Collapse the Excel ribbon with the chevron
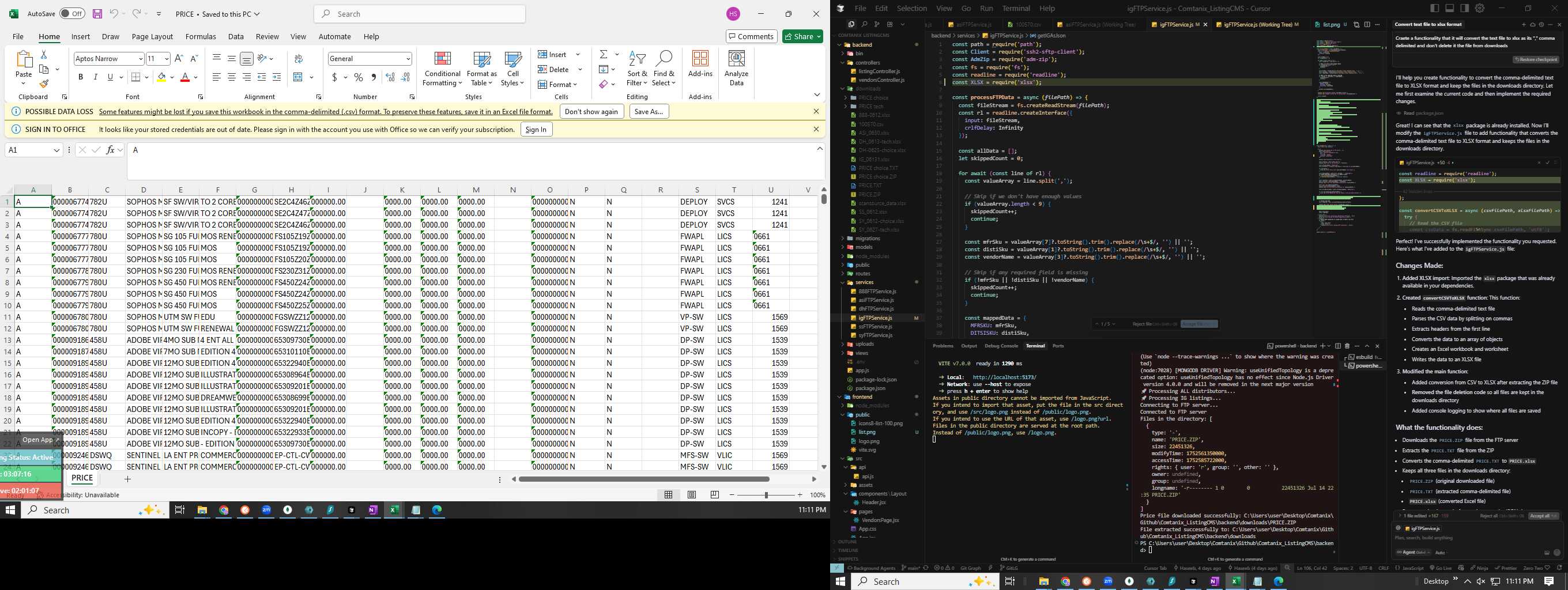Screen dimensions: 1568x590 click(x=817, y=95)
